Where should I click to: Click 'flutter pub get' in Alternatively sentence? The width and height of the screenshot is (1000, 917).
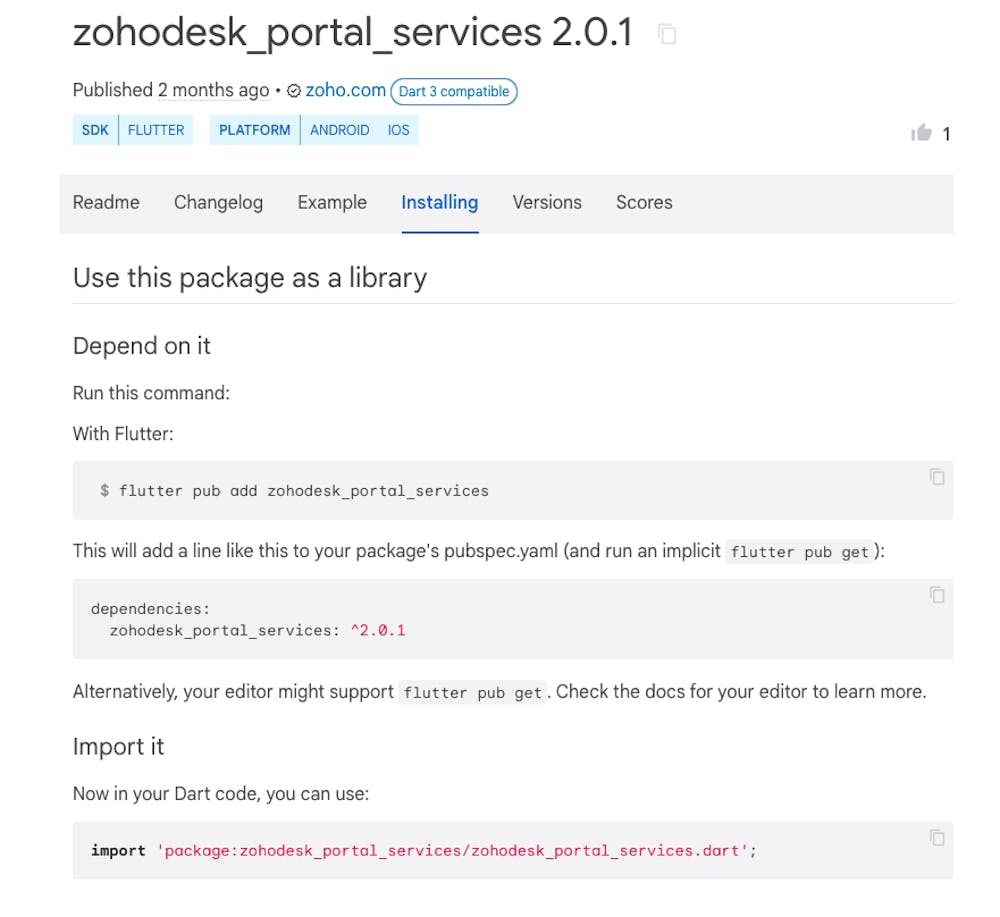click(473, 693)
